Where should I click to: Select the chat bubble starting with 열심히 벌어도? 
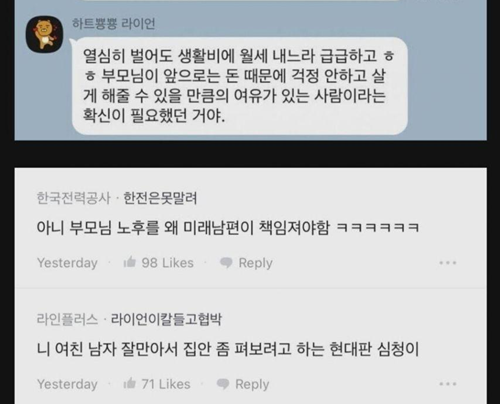(x=240, y=86)
